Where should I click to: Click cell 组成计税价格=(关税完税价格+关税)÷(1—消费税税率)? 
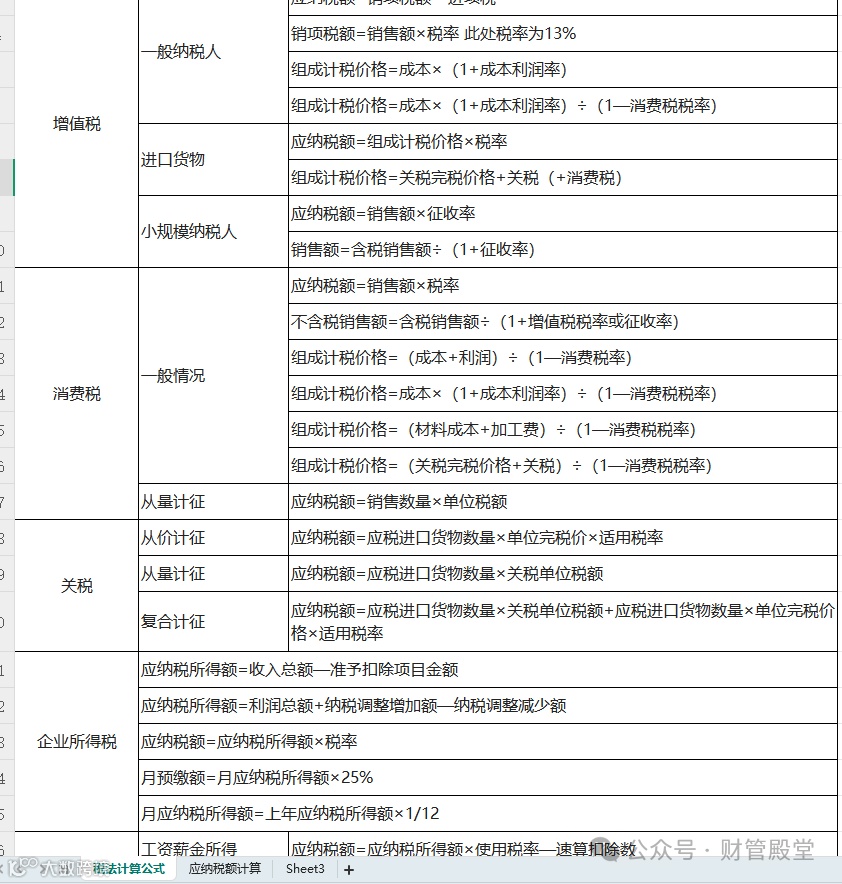tap(563, 466)
